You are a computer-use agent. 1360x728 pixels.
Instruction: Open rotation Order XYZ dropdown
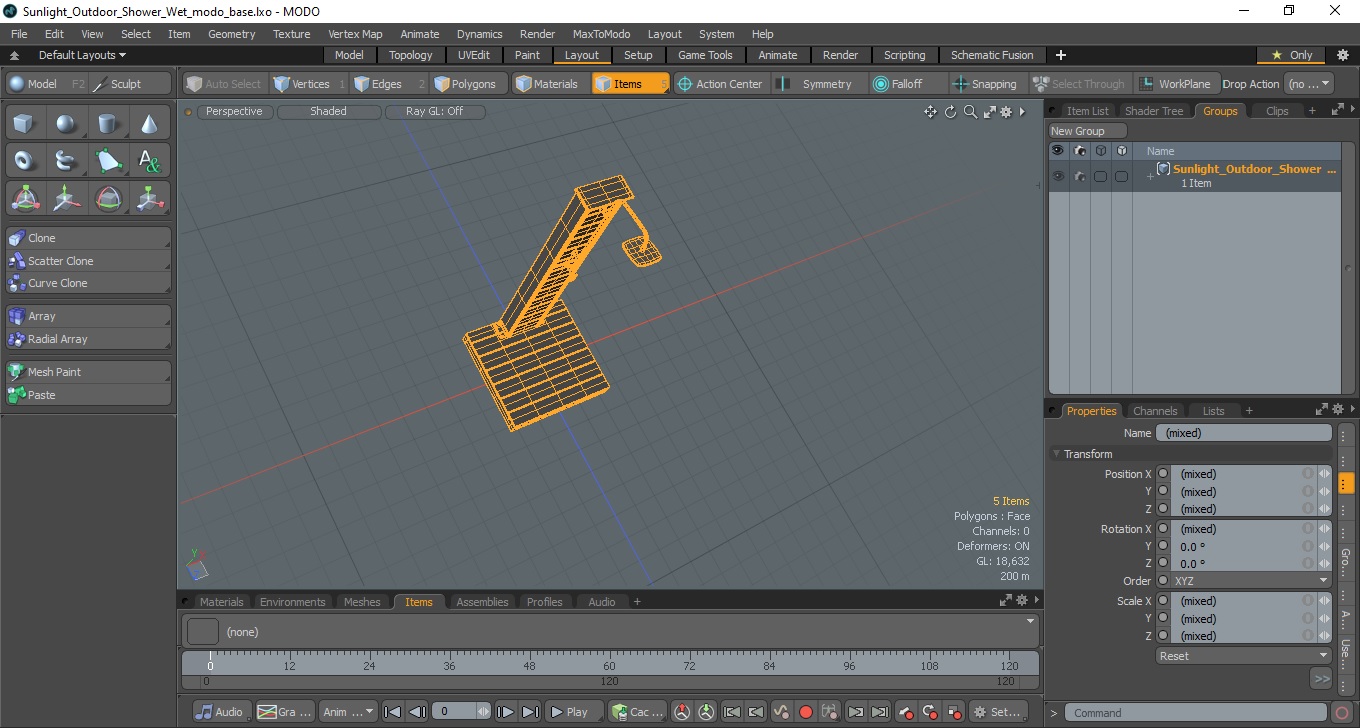(1251, 581)
